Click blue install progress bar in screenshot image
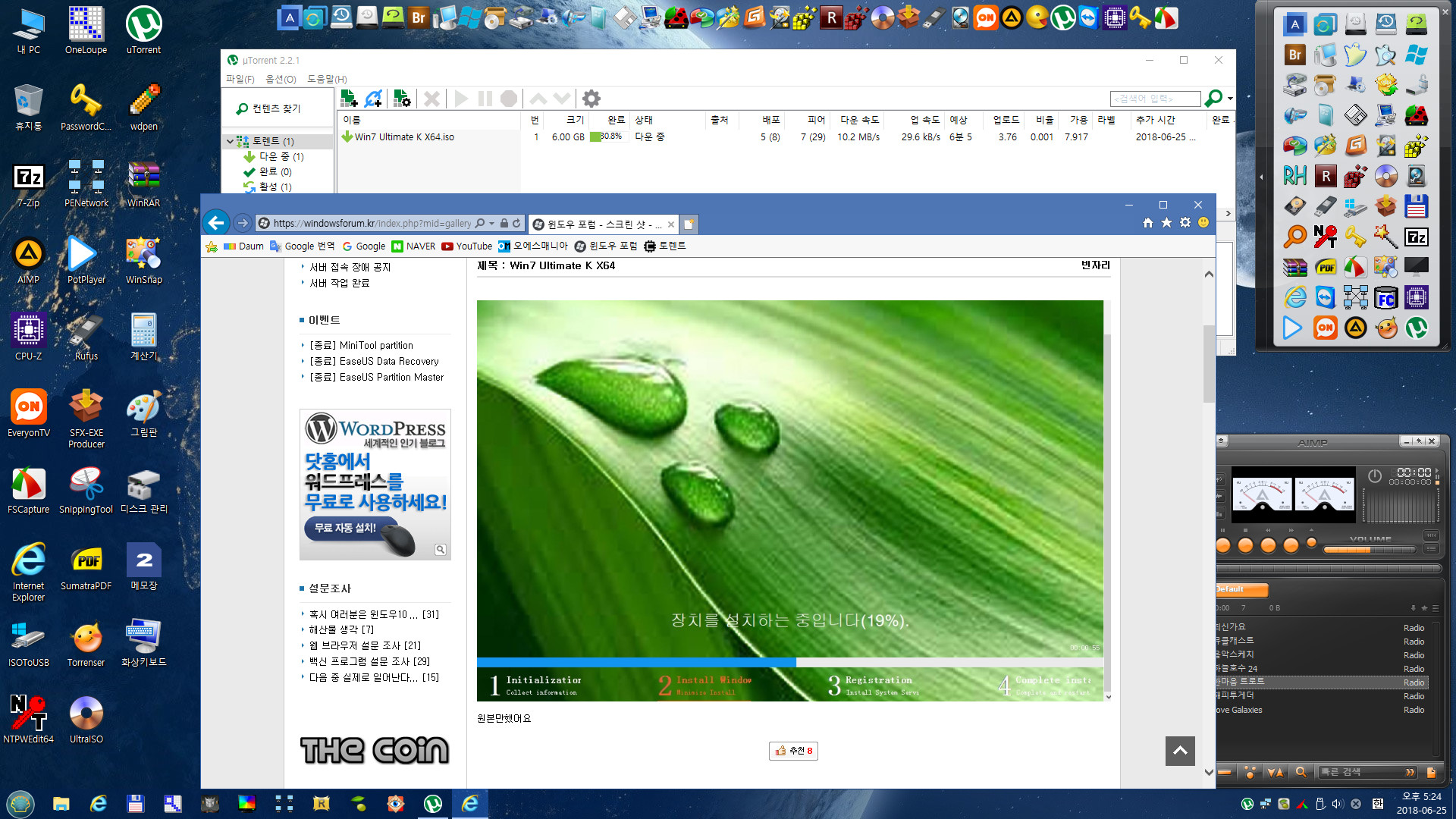 coord(637,662)
